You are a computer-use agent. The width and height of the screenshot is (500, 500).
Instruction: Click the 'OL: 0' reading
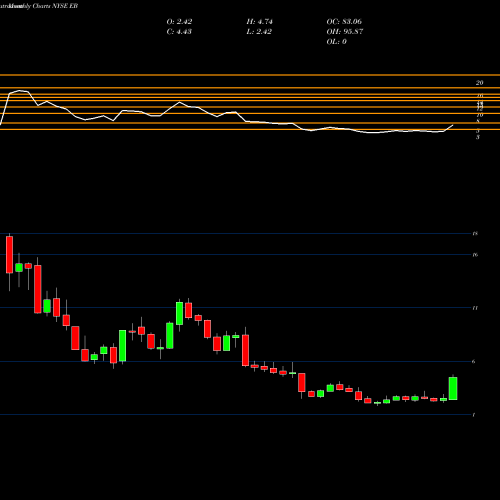337,42
